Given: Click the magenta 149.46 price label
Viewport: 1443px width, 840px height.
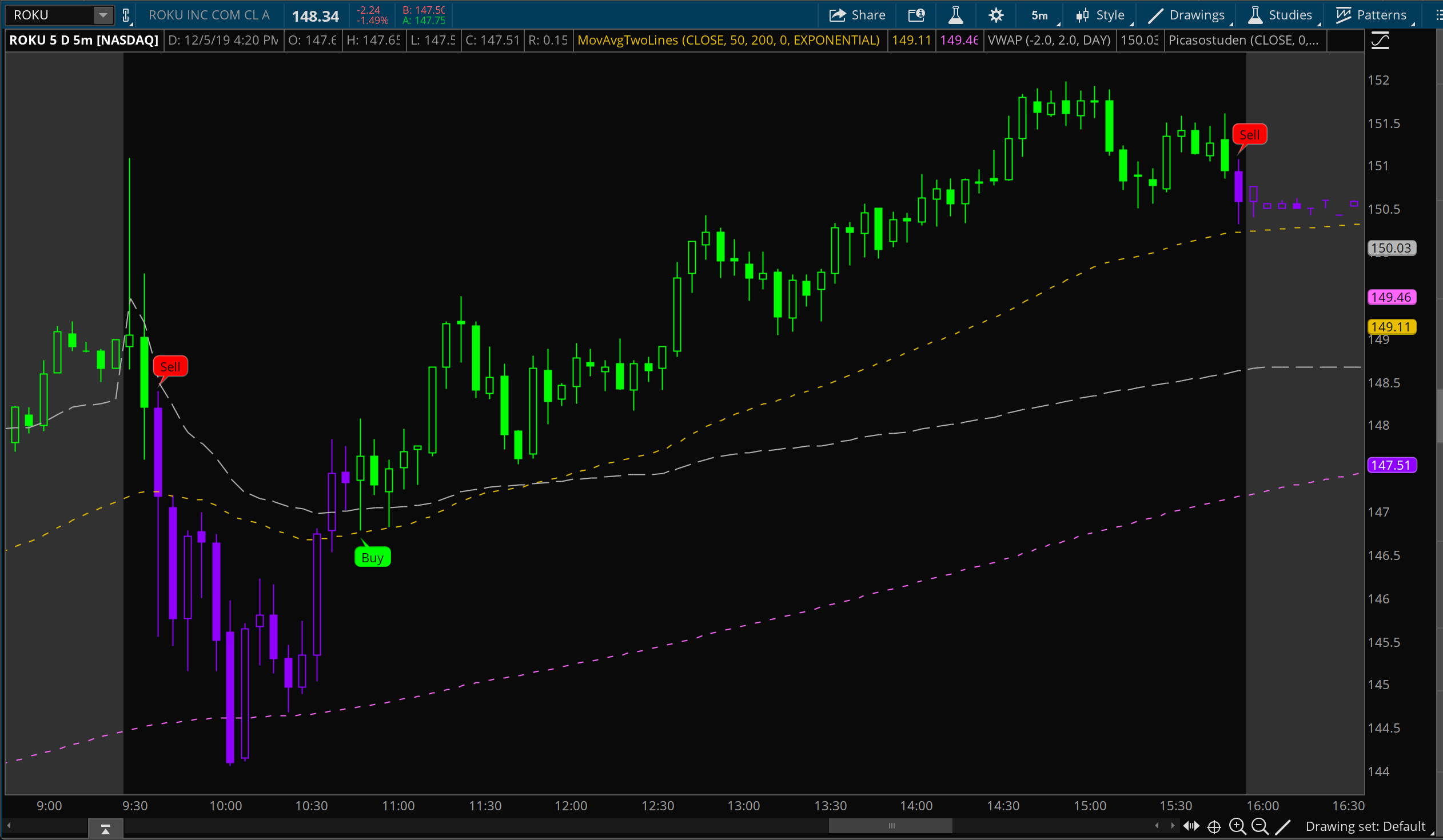Looking at the screenshot, I should pos(1392,298).
